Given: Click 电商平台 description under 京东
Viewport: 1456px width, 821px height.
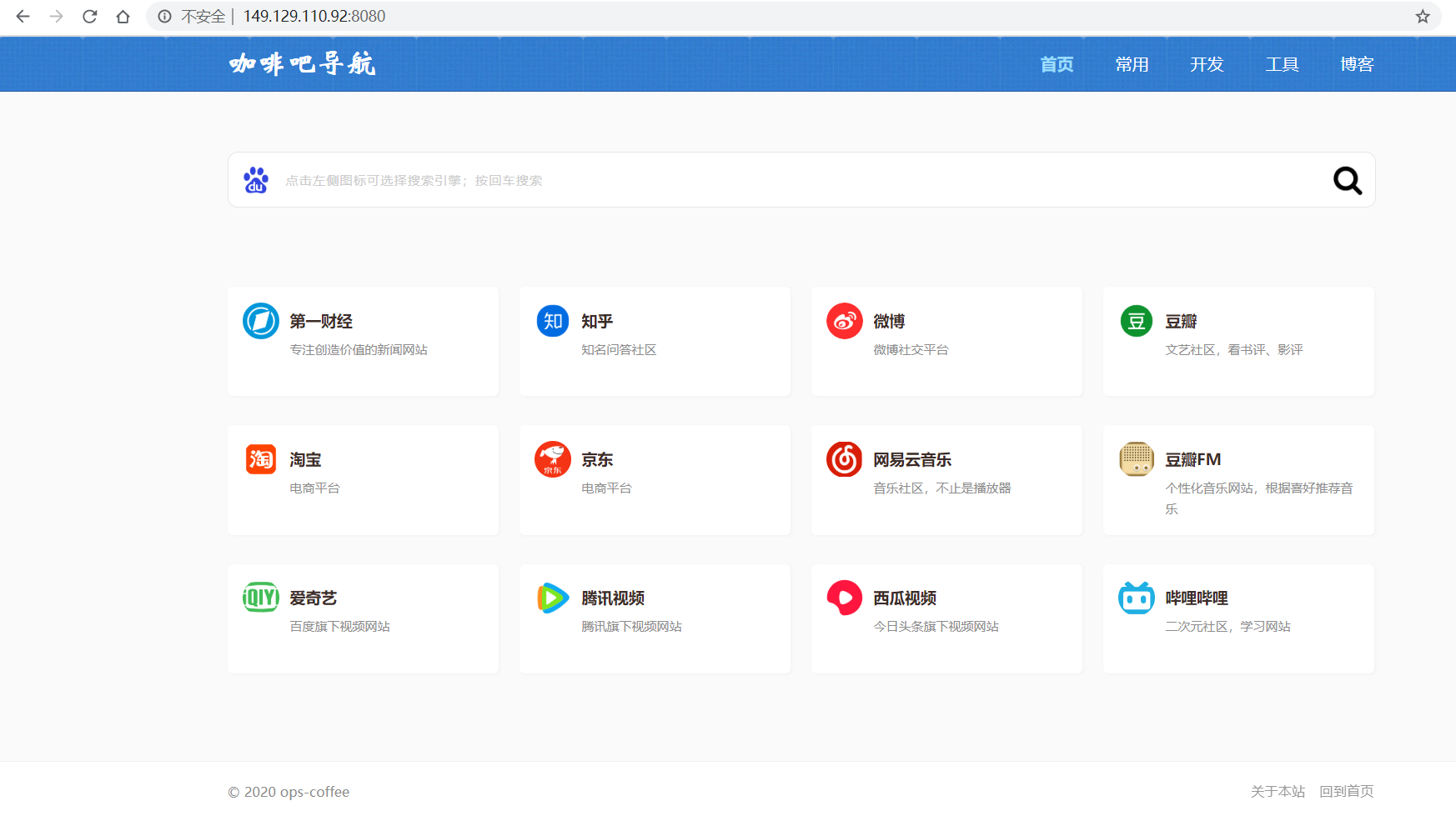Looking at the screenshot, I should 606,488.
